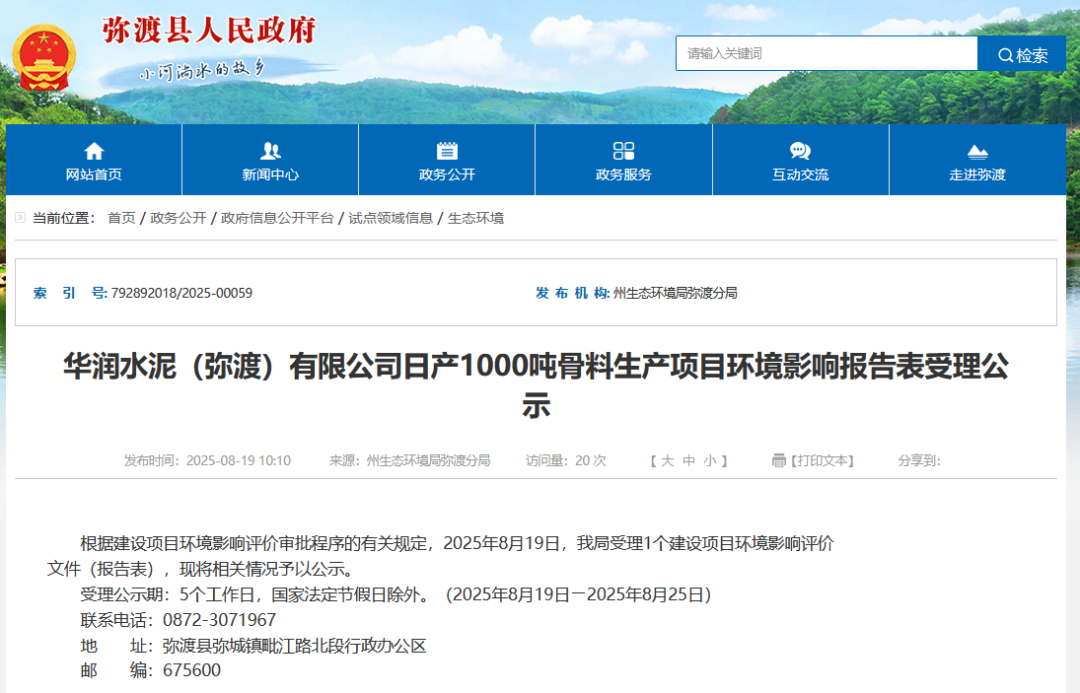
Task: Click the printer icon beside 打印文本
Action: tap(778, 460)
